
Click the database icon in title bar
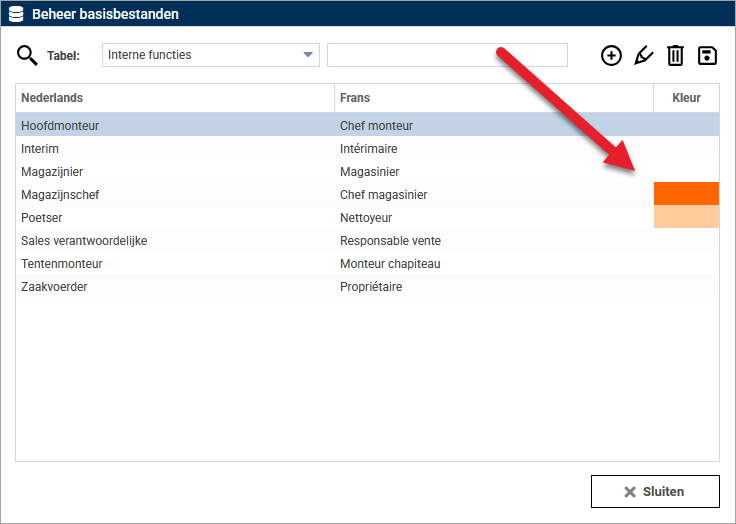tap(16, 14)
